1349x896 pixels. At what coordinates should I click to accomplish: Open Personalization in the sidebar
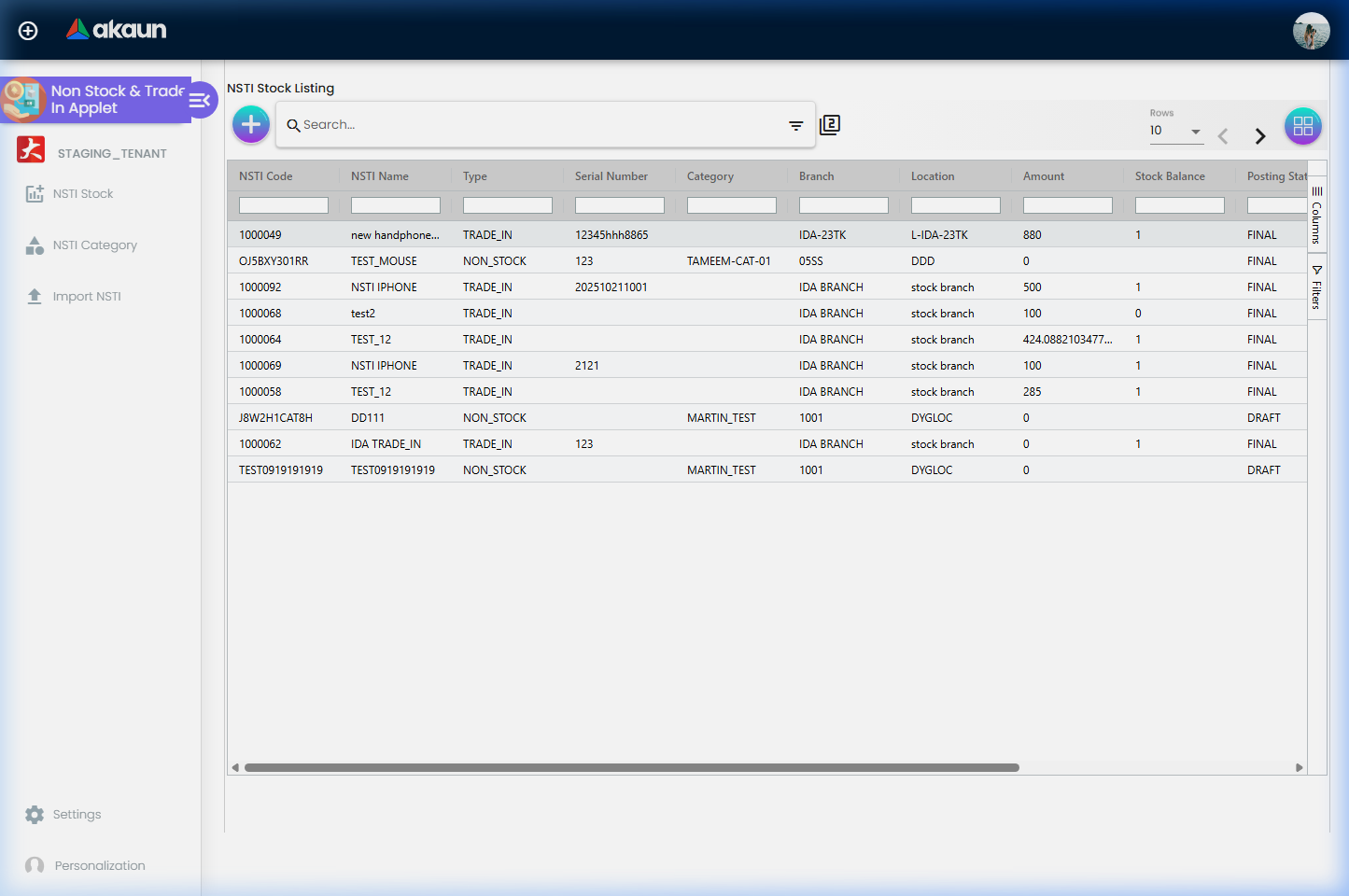point(99,866)
